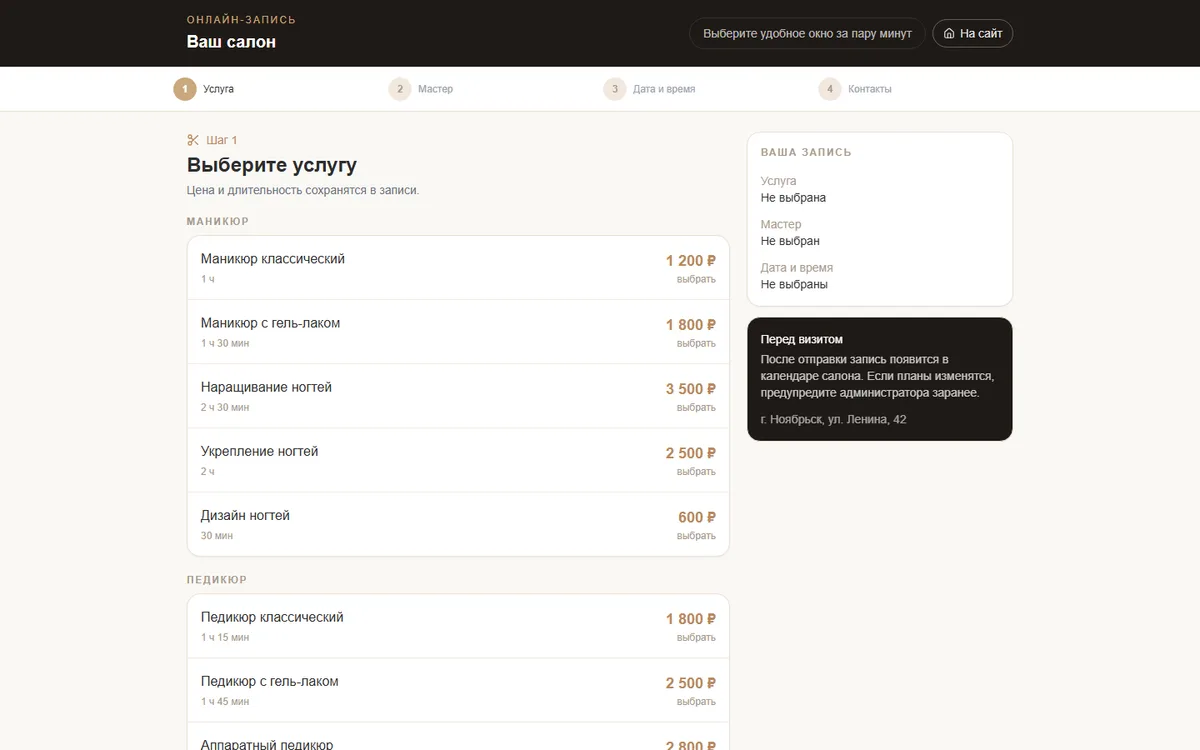Click the home icon in На сайт button
Viewport: 1200px width, 750px height.
coord(949,33)
